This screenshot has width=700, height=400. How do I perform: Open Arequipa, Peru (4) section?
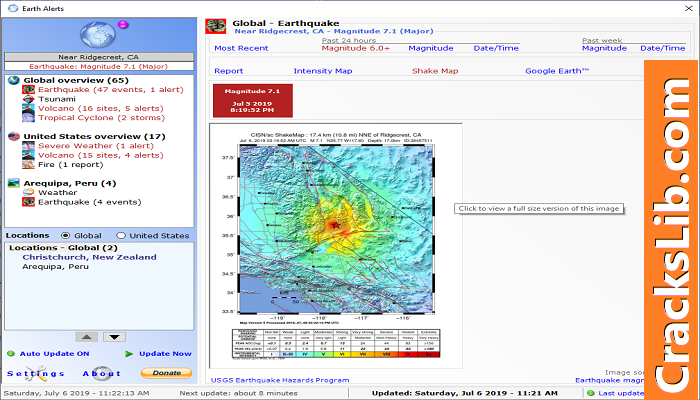pyautogui.click(x=70, y=183)
